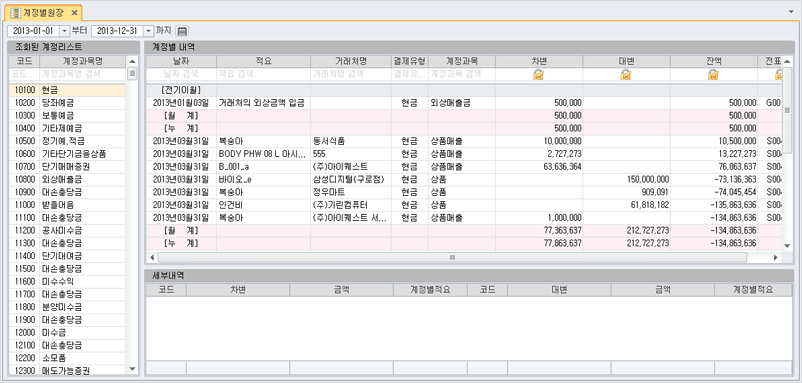
Task: Select the 동서식품 복숭아 transaction row
Action: pyautogui.click(x=464, y=141)
